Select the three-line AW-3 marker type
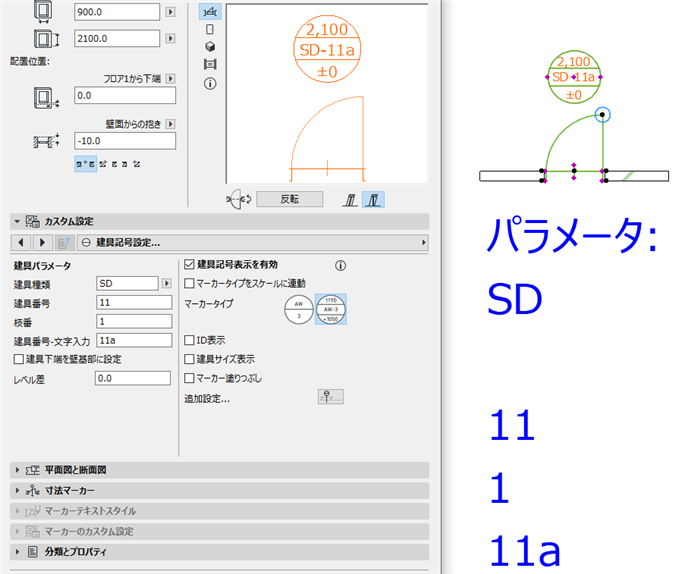700x574 pixels. pos(331,309)
